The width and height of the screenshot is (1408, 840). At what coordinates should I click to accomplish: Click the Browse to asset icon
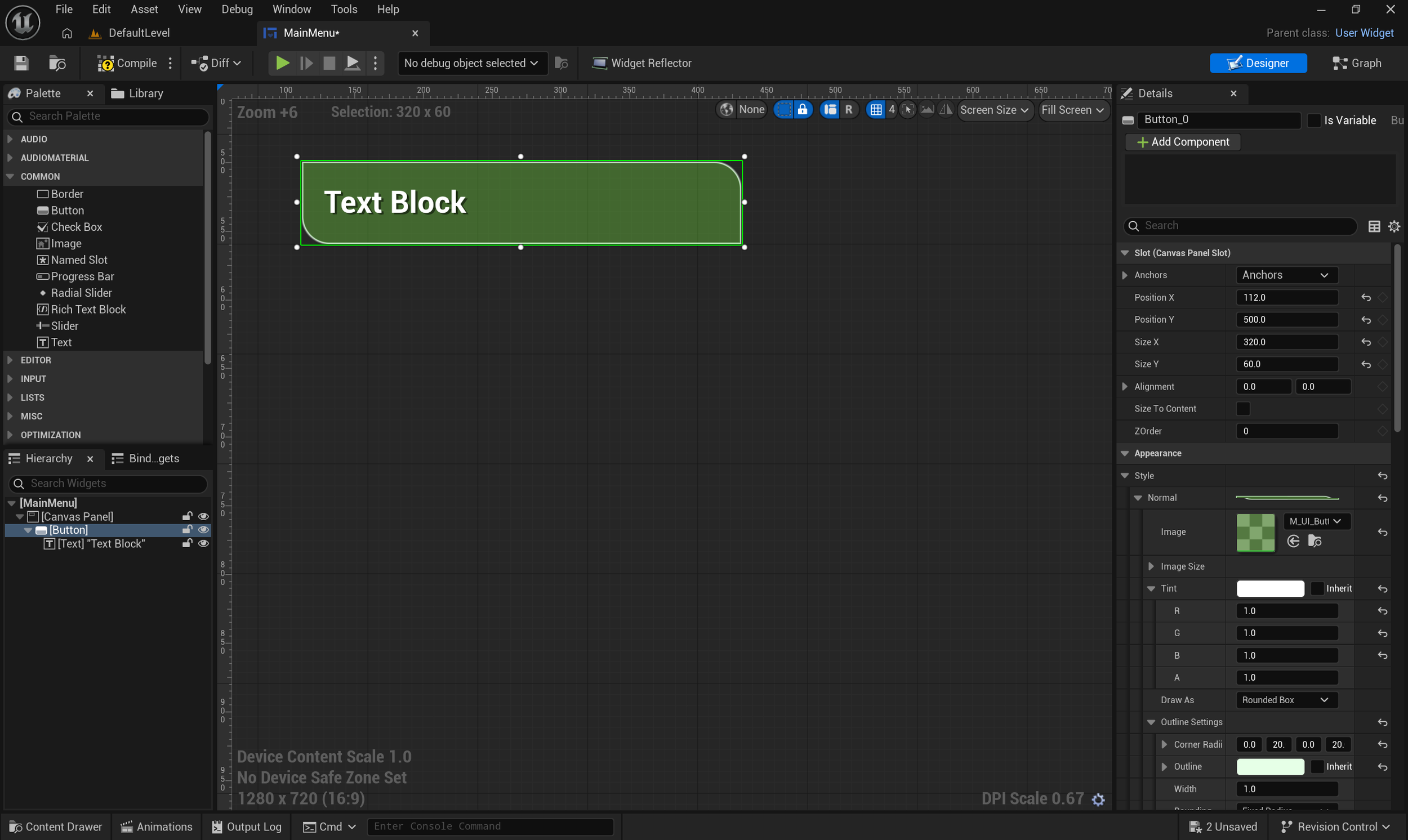(x=57, y=63)
